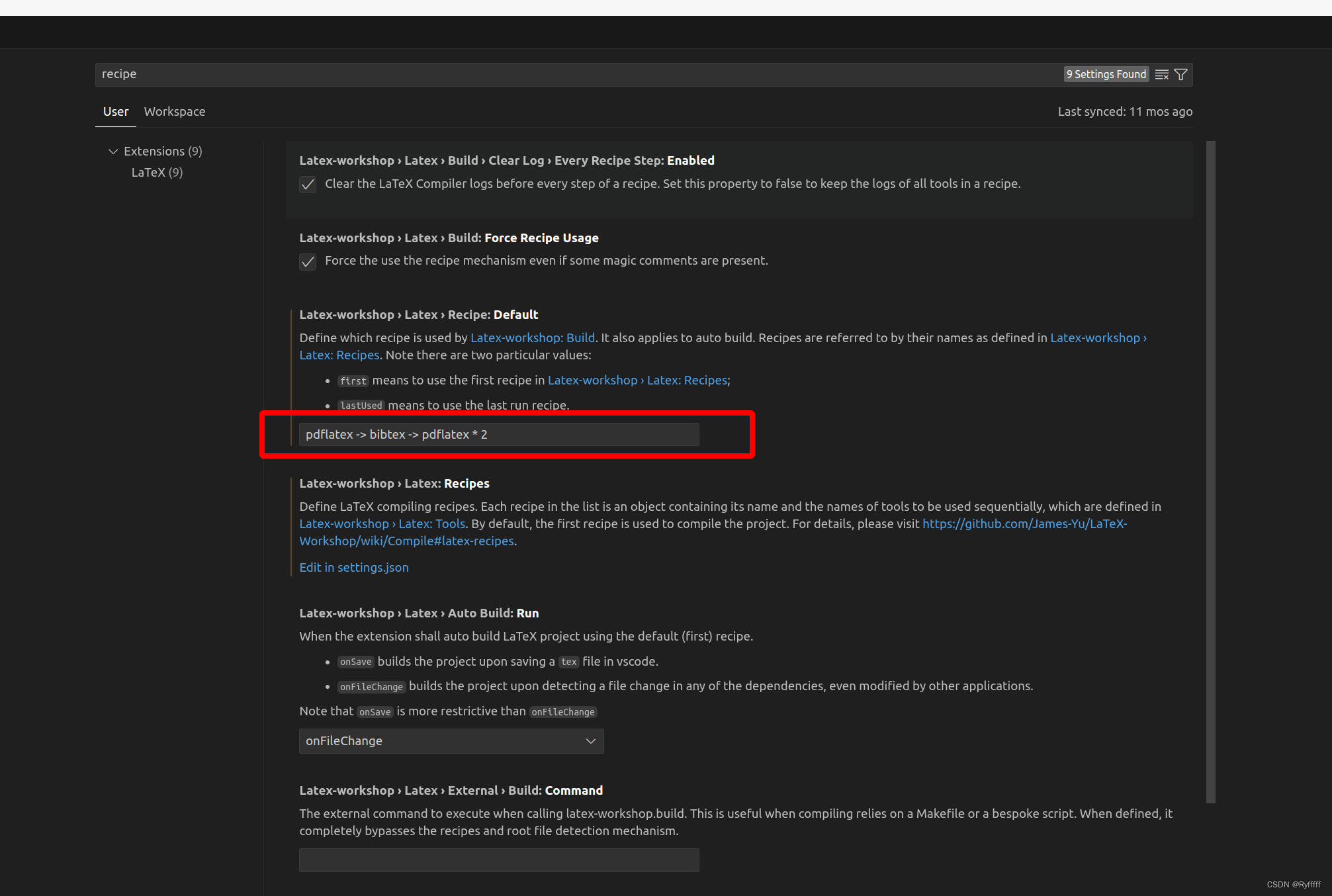Screen dimensions: 1332x896
Task: Select the User settings tab
Action: (x=116, y=112)
